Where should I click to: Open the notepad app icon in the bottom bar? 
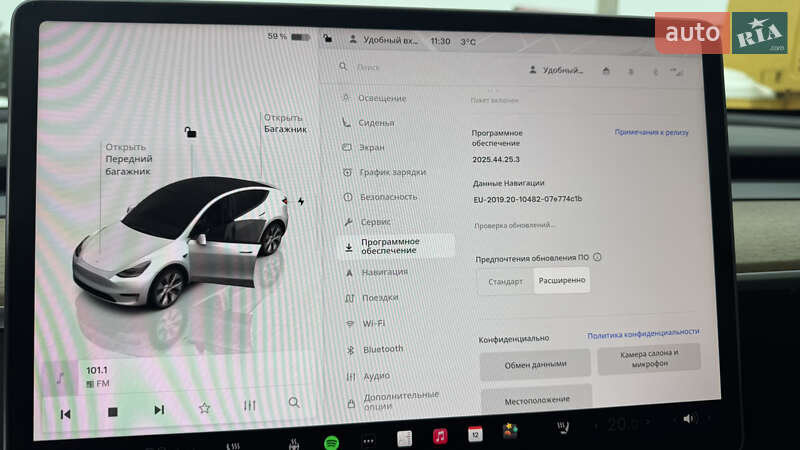click(405, 438)
